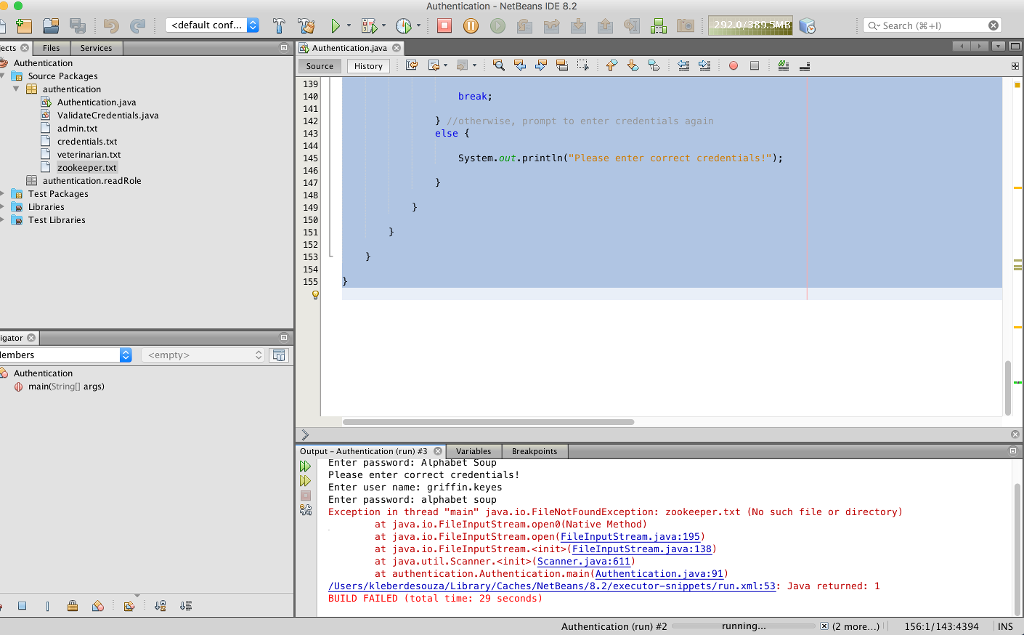
Task: Click the Clean and Build icon
Action: click(306, 26)
